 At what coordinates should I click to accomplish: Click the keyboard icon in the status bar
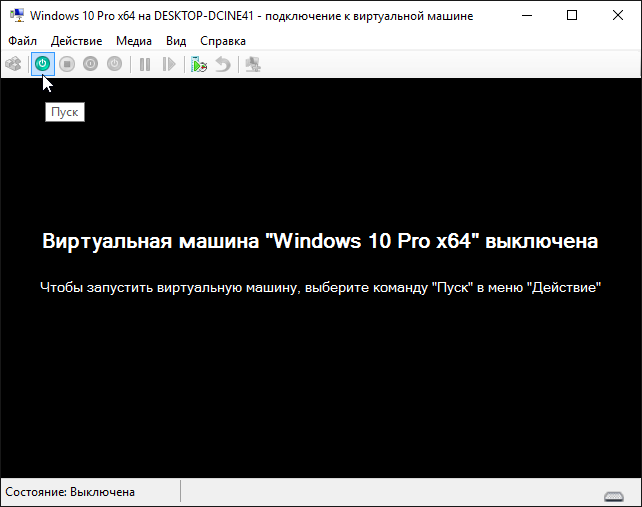click(x=614, y=497)
